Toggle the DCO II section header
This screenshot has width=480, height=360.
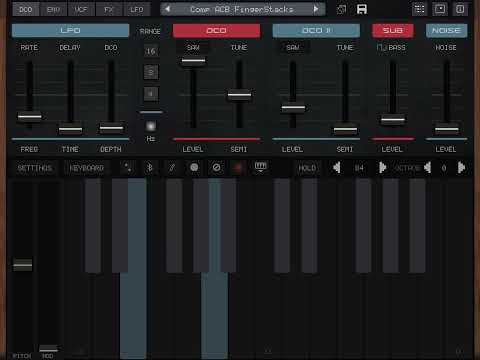(316, 30)
